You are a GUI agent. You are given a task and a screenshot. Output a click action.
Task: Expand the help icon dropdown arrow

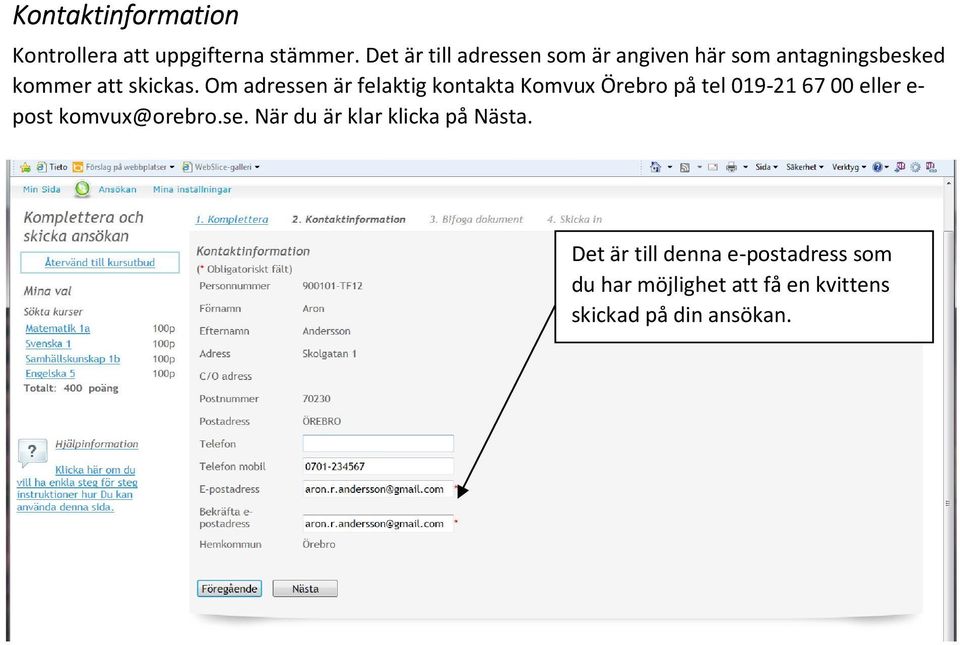887,167
